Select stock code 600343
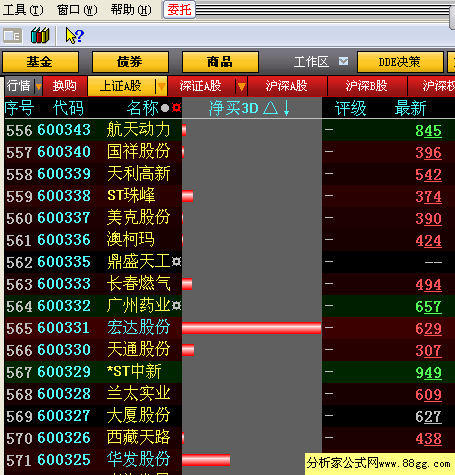The height and width of the screenshot is (475, 455). click(64, 130)
